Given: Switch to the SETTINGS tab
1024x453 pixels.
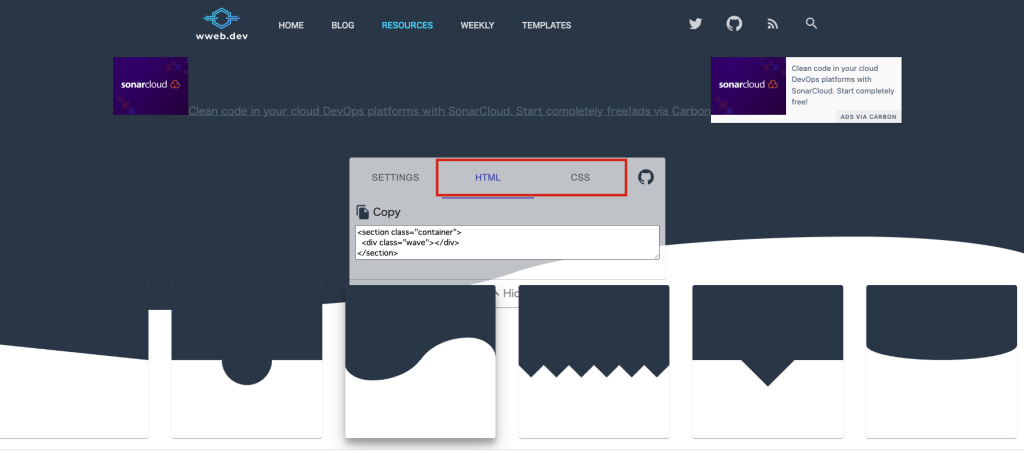Looking at the screenshot, I should coord(396,178).
